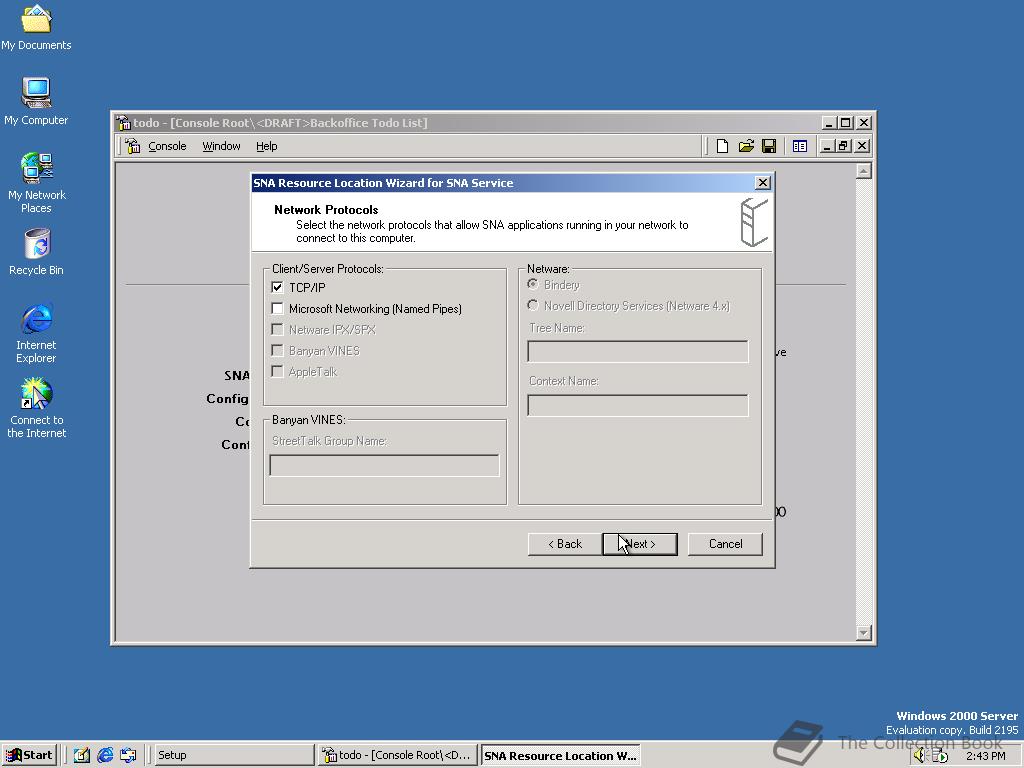Open My Documents desktop icon
Image resolution: width=1024 pixels, height=768 pixels.
[36, 26]
